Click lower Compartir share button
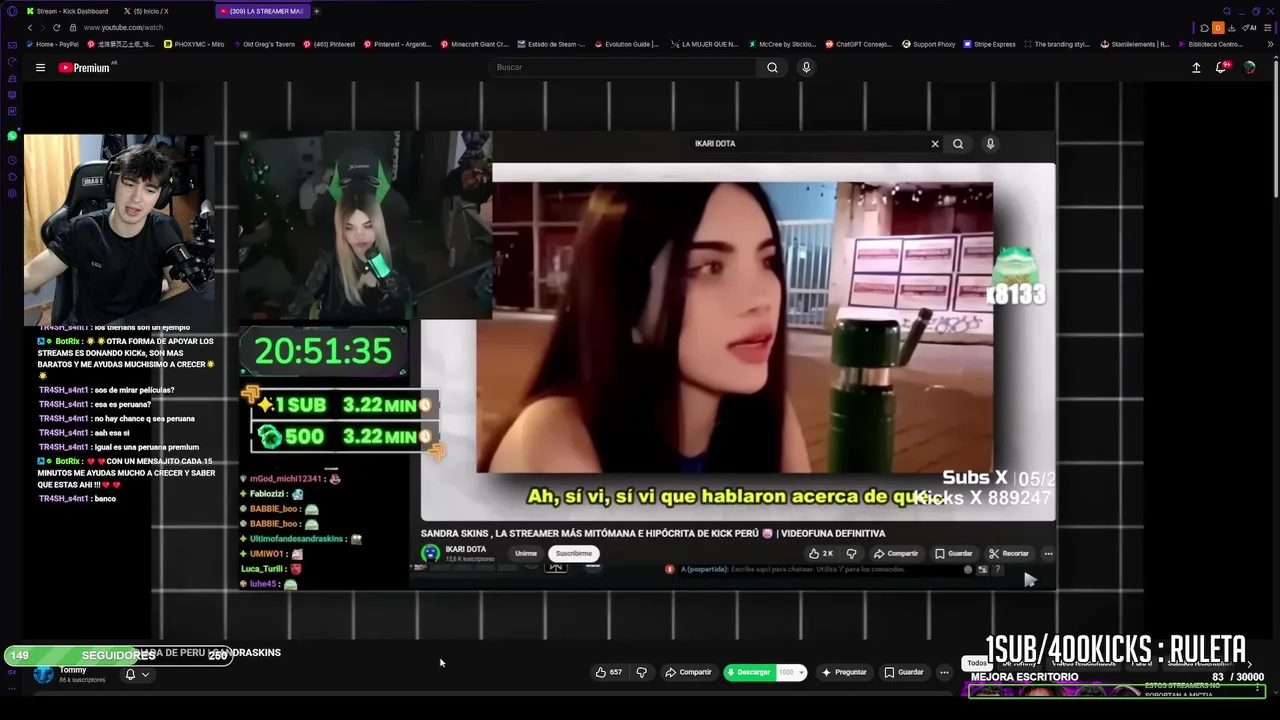 [689, 672]
